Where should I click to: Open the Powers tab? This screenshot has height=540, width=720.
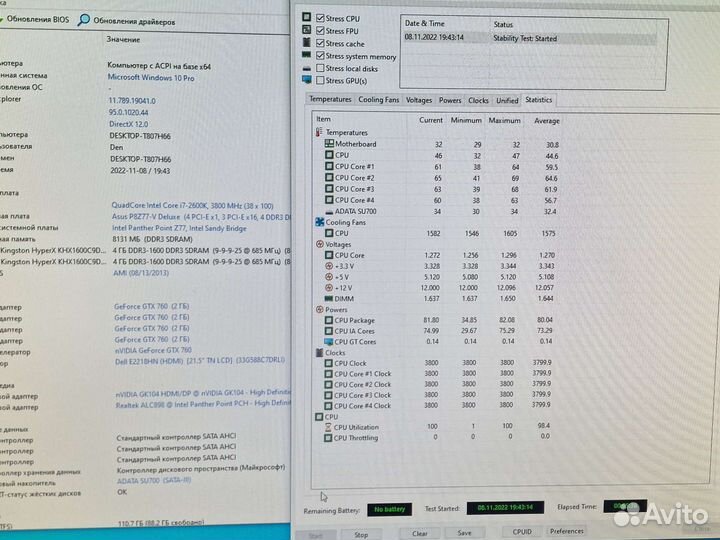450,100
